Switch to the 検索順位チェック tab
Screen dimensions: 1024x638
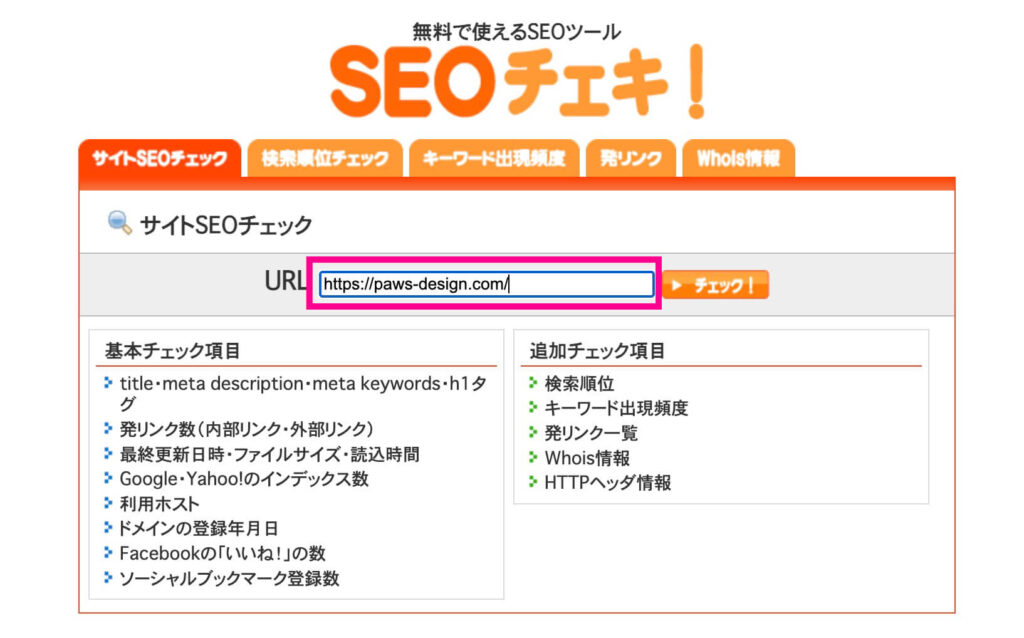[325, 159]
